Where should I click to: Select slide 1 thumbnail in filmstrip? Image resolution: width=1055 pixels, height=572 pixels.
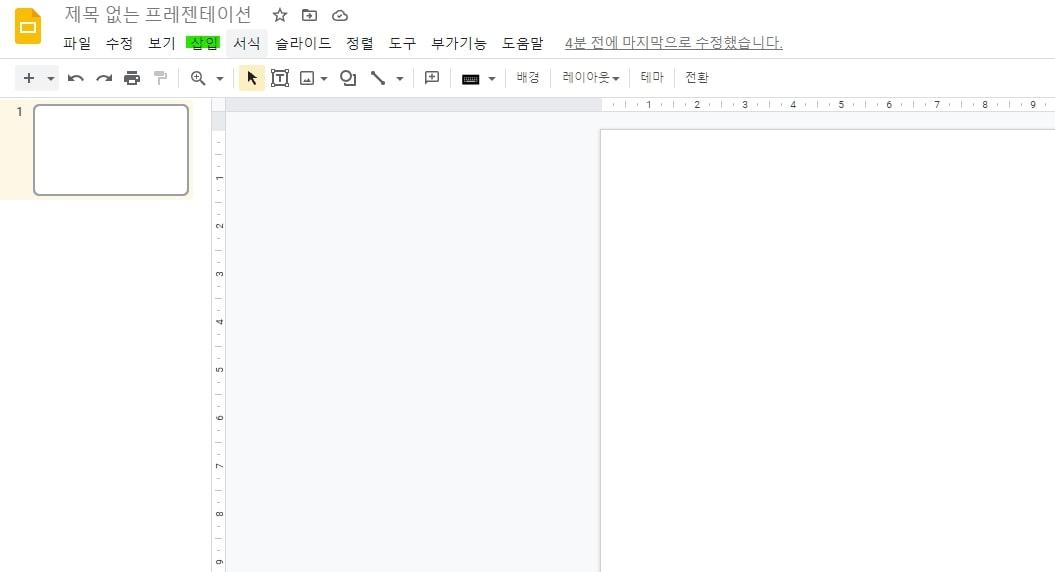coord(111,150)
